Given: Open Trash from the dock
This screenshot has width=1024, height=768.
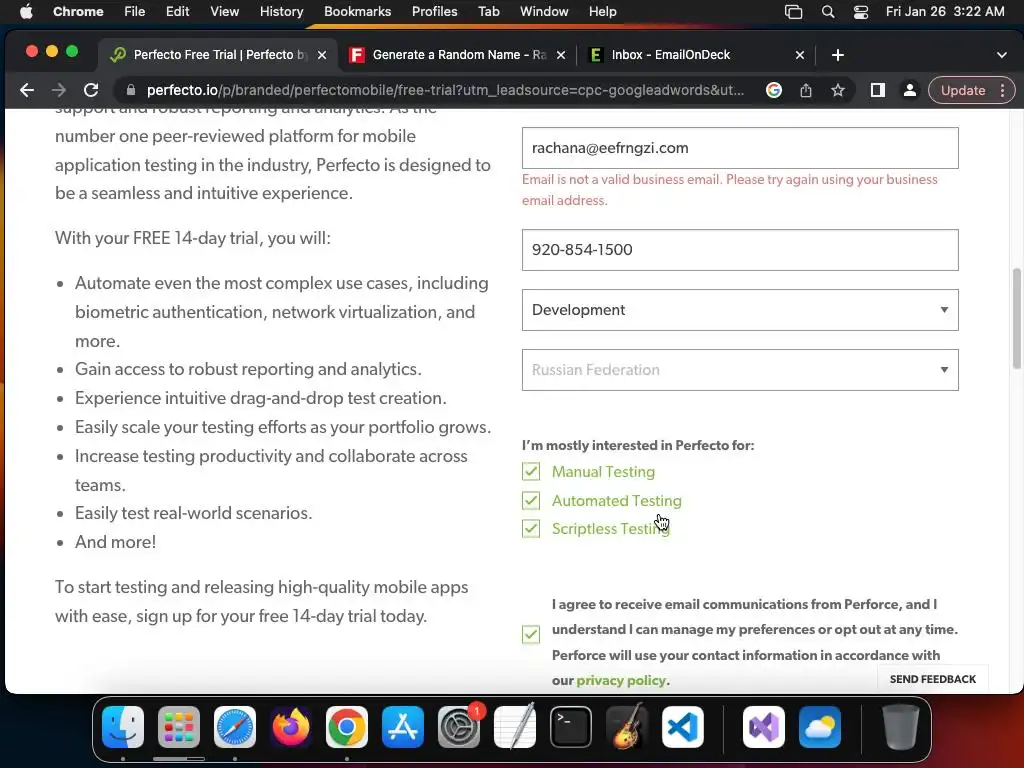Looking at the screenshot, I should tap(901, 727).
